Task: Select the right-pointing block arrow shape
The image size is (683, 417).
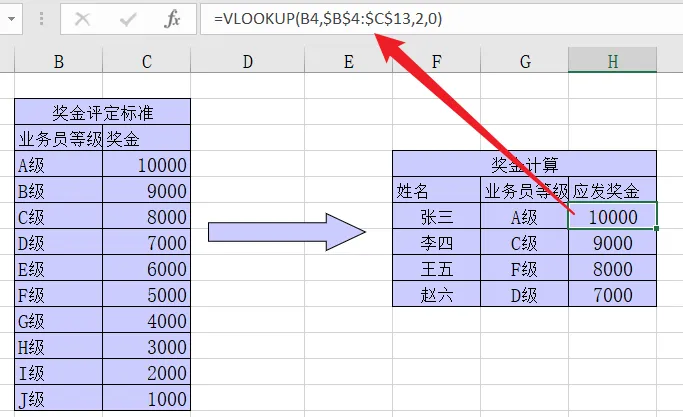Action: [x=285, y=232]
